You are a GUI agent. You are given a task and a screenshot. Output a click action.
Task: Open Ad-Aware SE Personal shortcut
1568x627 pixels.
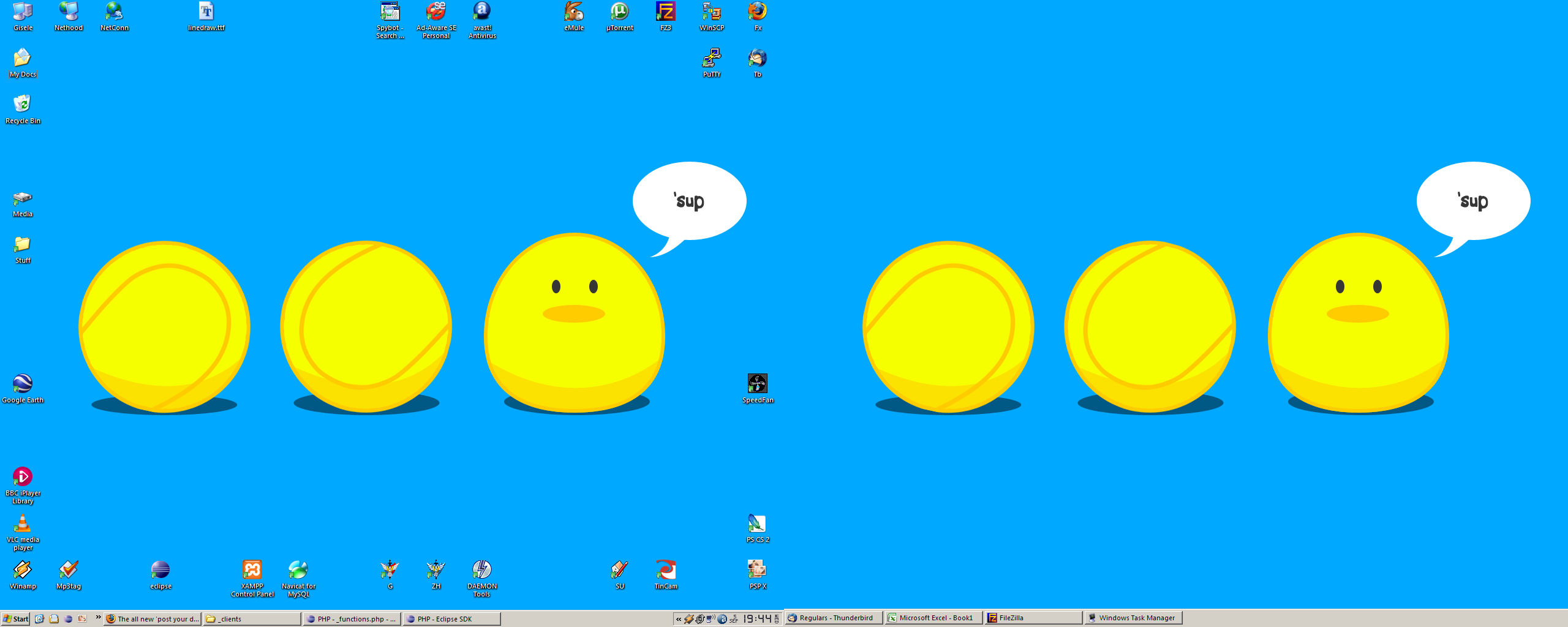point(436,20)
